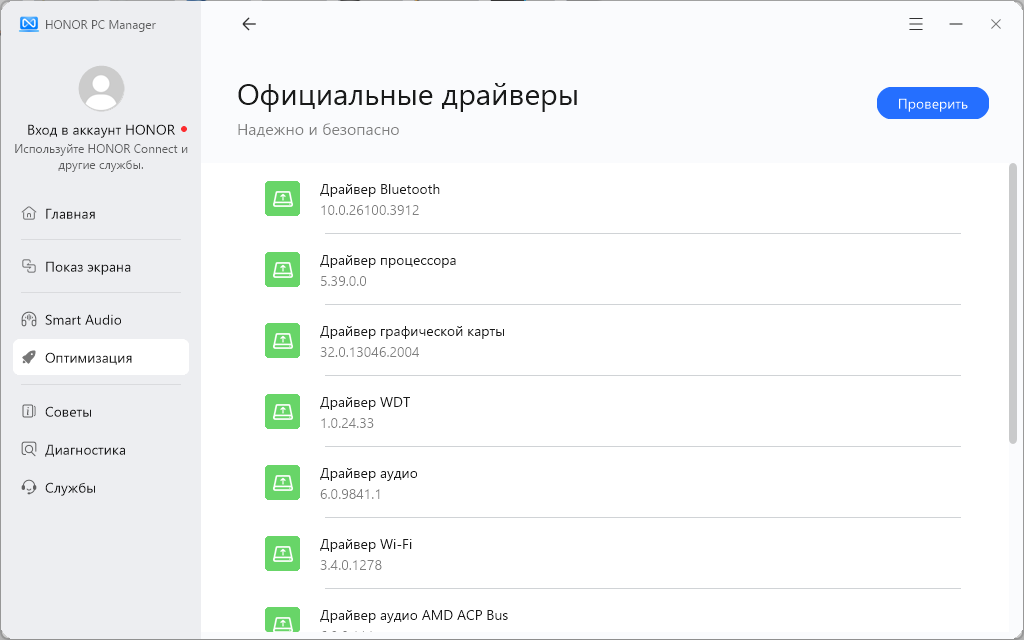Click the HONOR PC Manager logo
This screenshot has height=640, width=1024.
(x=29, y=24)
